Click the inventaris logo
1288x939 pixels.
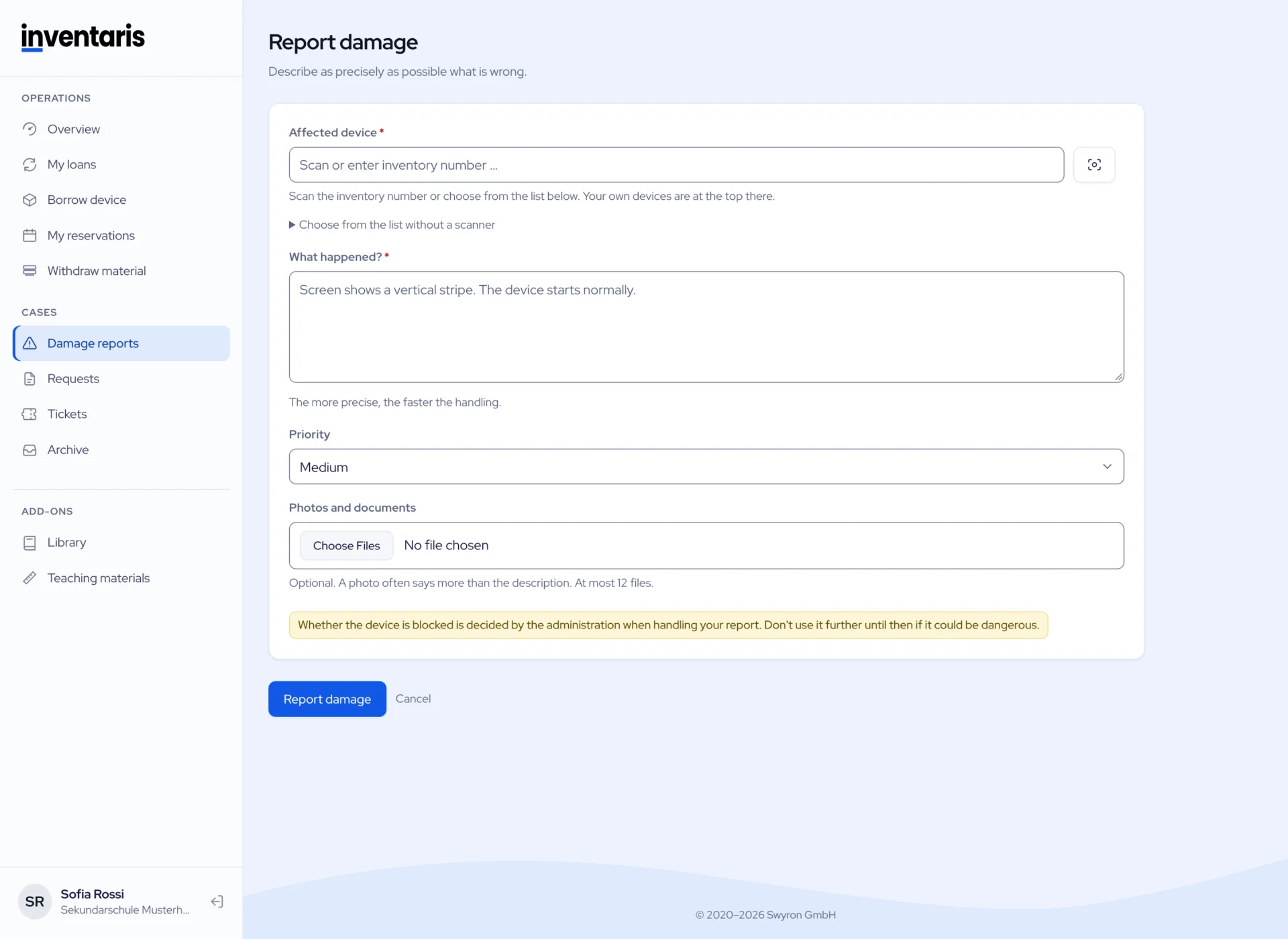click(83, 37)
